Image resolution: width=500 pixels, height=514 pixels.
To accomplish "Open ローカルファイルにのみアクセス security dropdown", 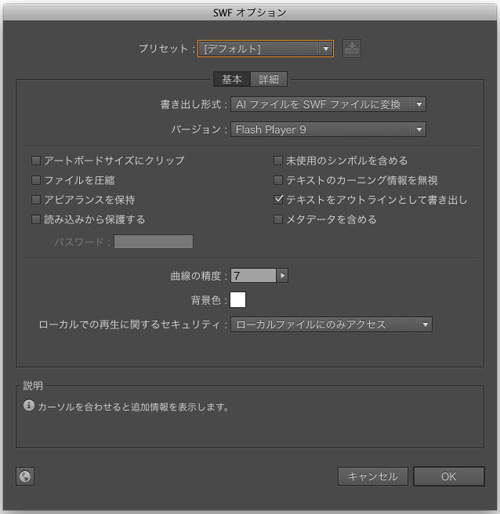I will 331,324.
